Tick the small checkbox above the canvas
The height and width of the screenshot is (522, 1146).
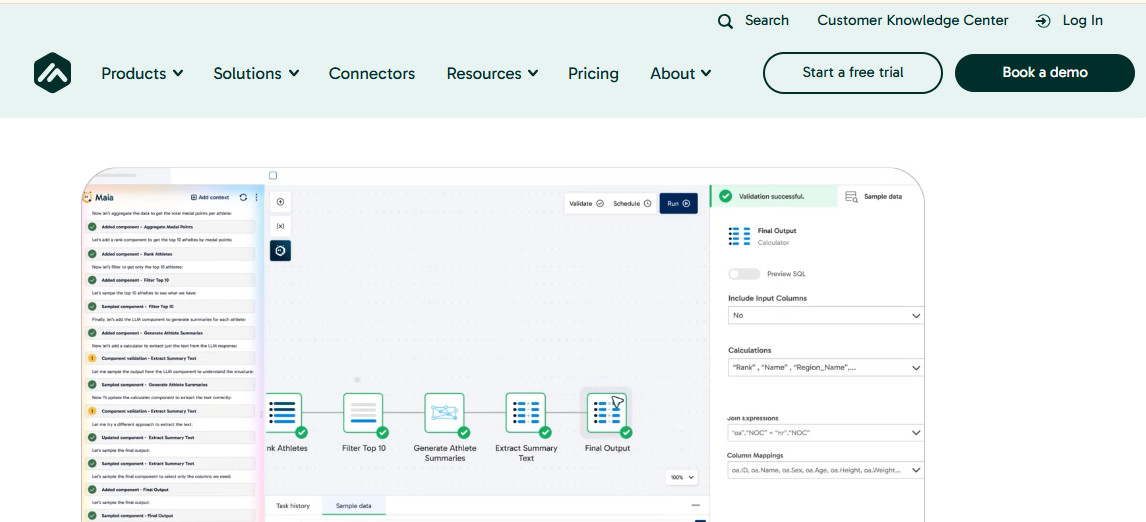[x=273, y=176]
